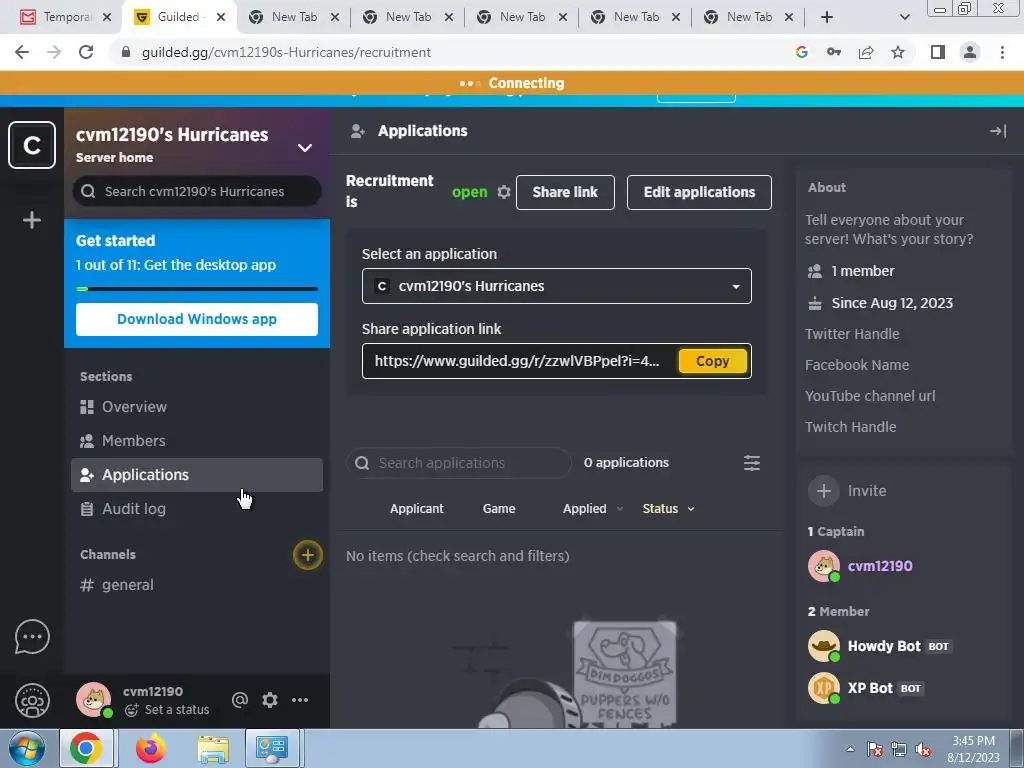Click the Game column header
This screenshot has height=768, width=1024.
click(499, 509)
